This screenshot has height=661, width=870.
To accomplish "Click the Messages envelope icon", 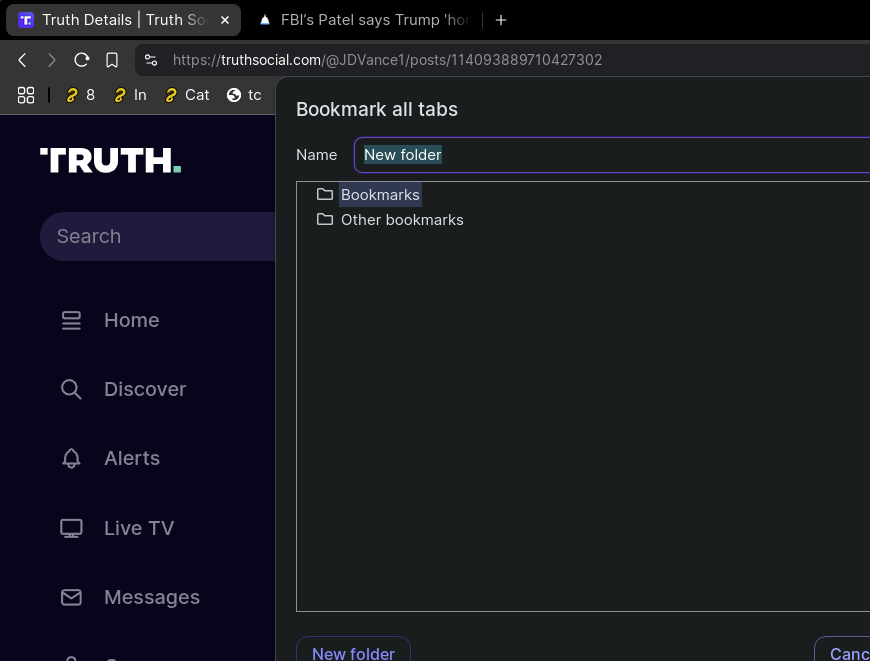I will (71, 597).
